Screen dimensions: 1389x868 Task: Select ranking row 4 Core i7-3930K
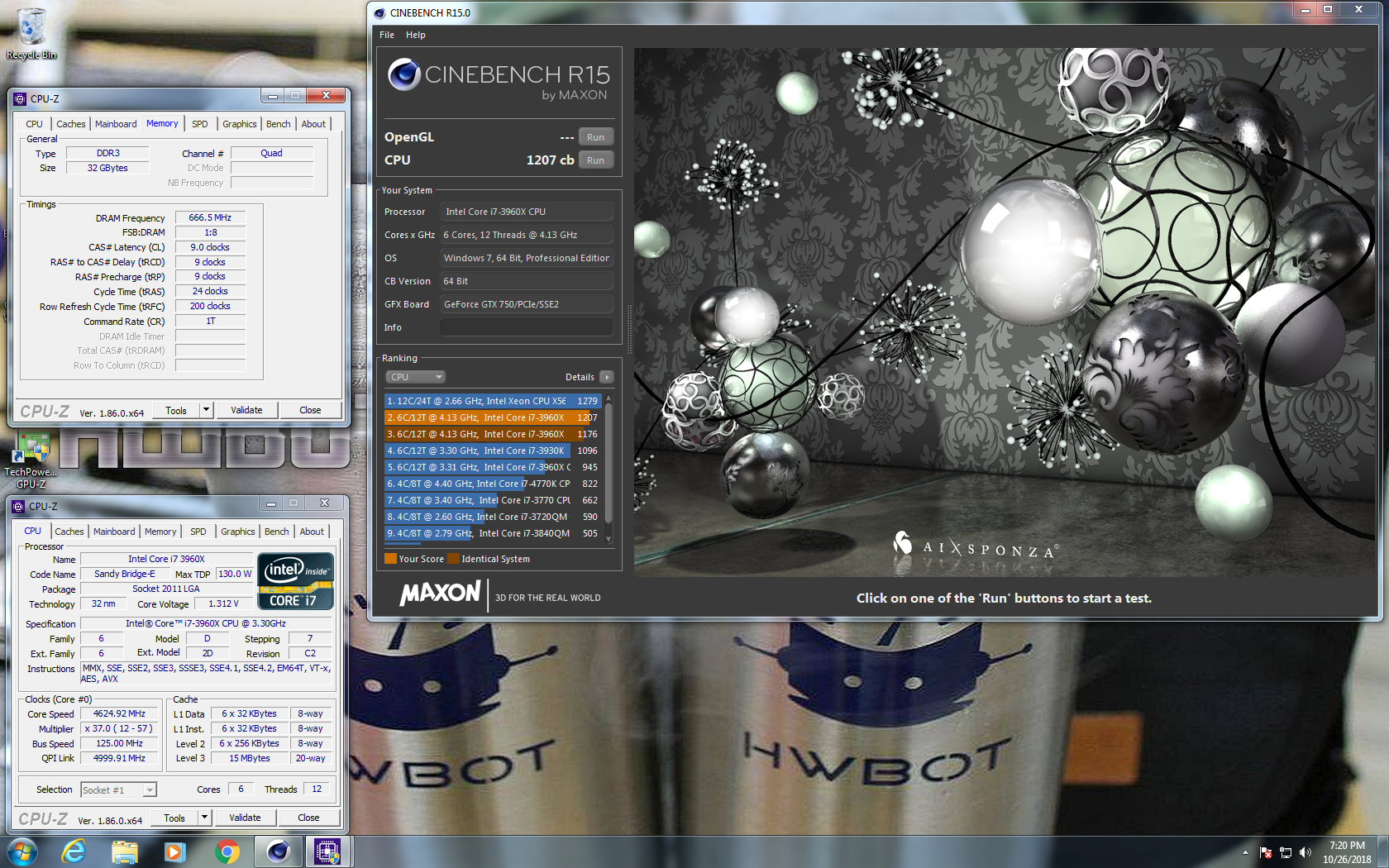(x=493, y=451)
